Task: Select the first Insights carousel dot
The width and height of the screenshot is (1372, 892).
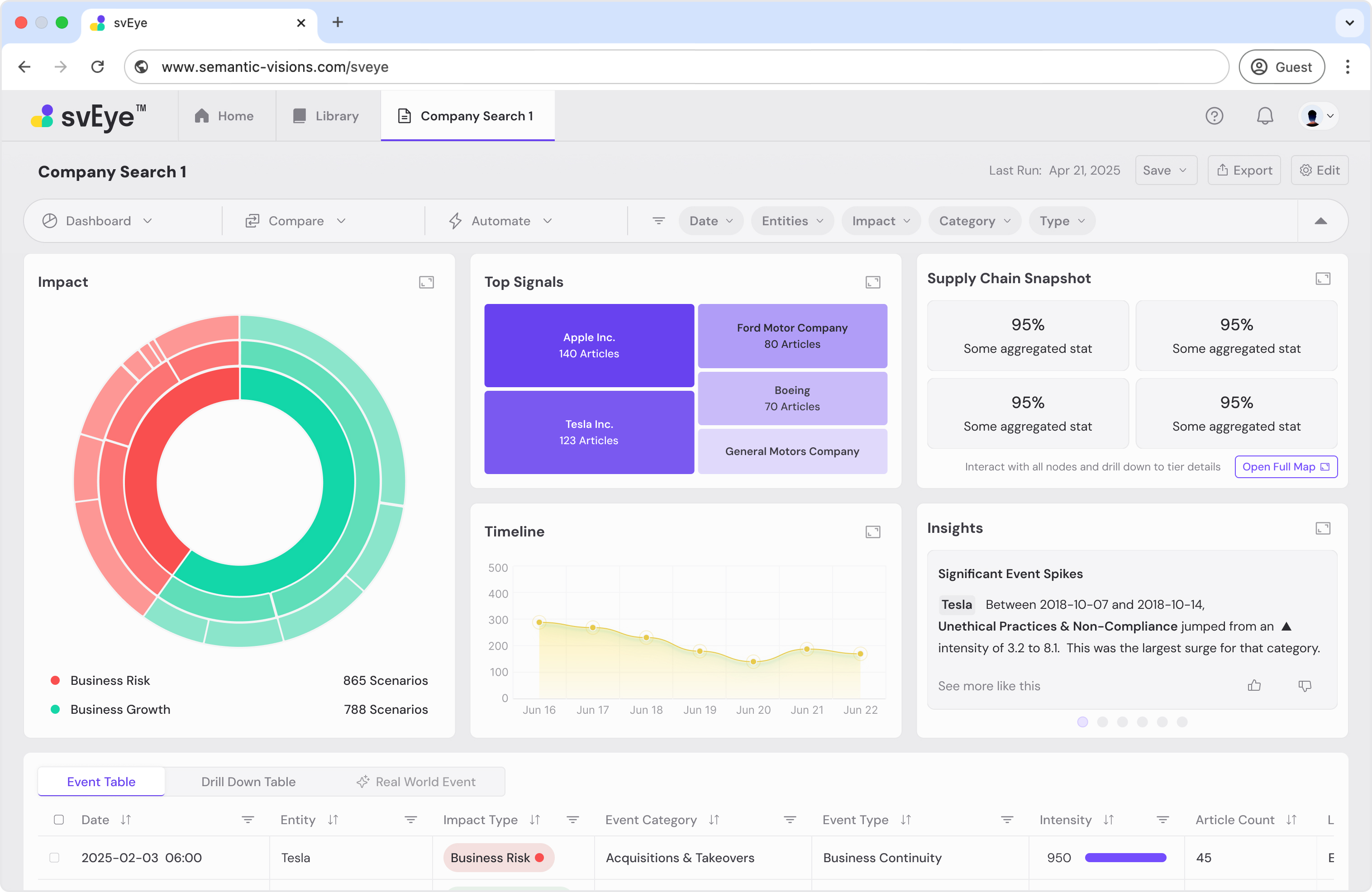Action: coord(1082,721)
